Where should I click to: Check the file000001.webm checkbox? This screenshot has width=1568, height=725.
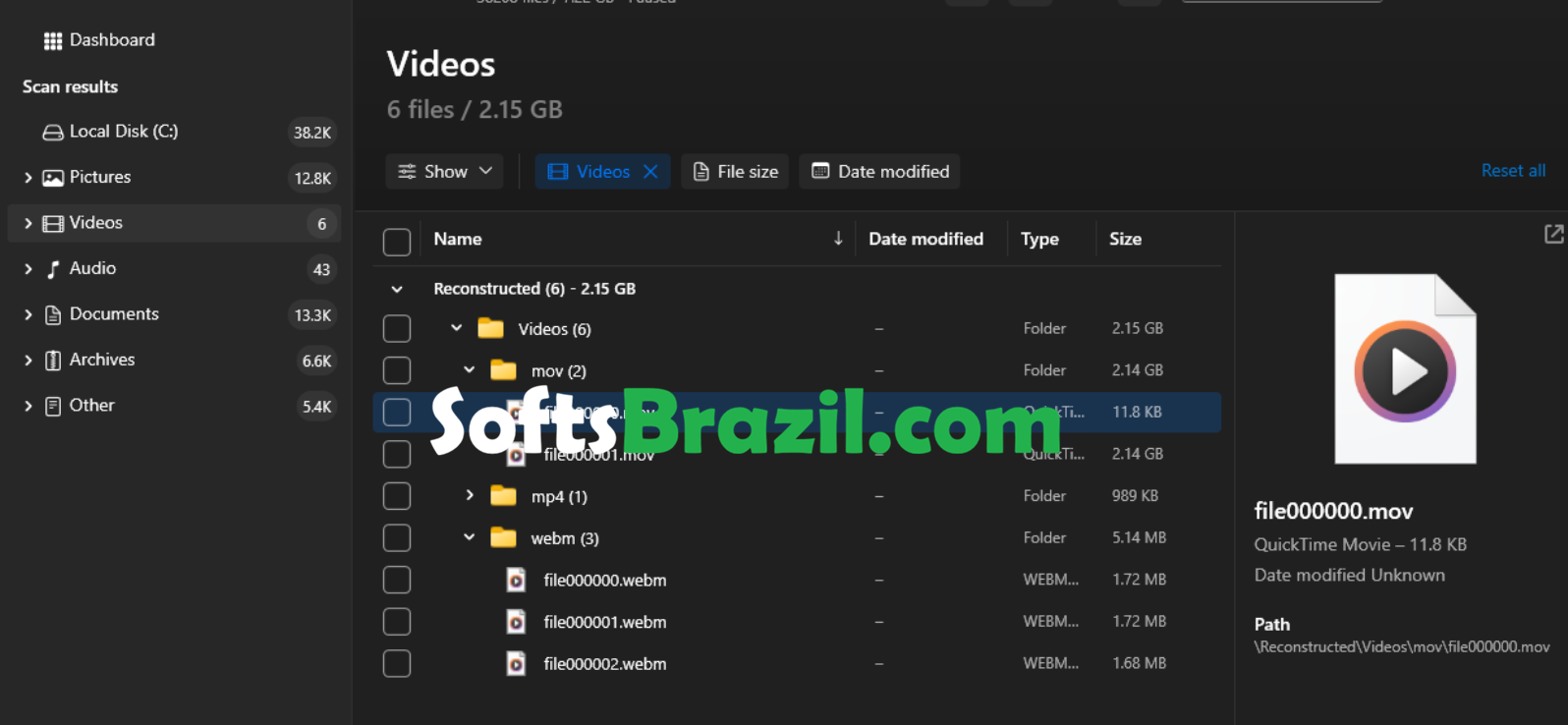coord(397,622)
